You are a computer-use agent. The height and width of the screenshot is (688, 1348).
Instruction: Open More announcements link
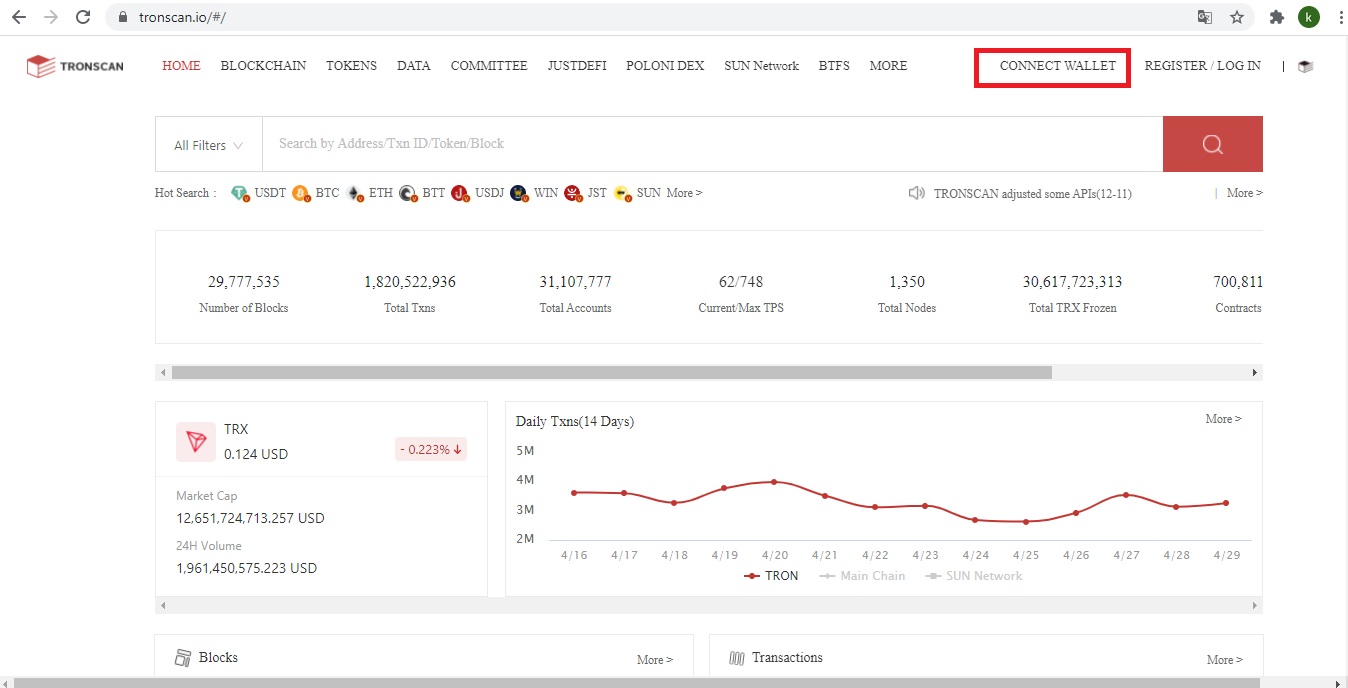[1245, 193]
